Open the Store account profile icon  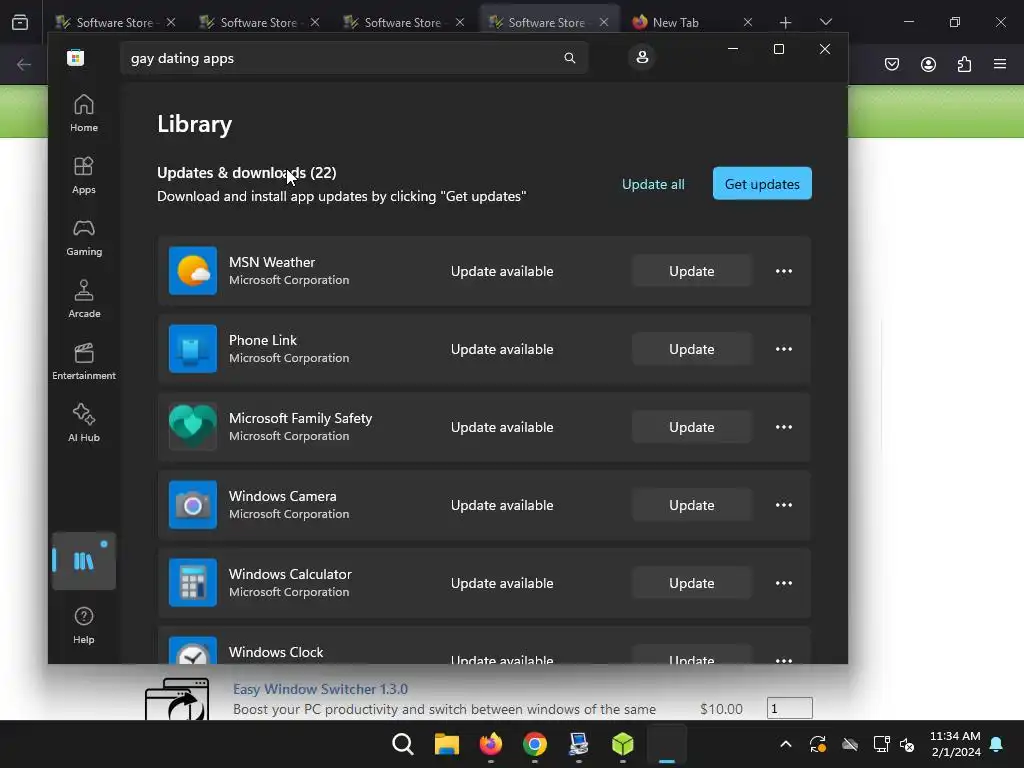coord(642,57)
